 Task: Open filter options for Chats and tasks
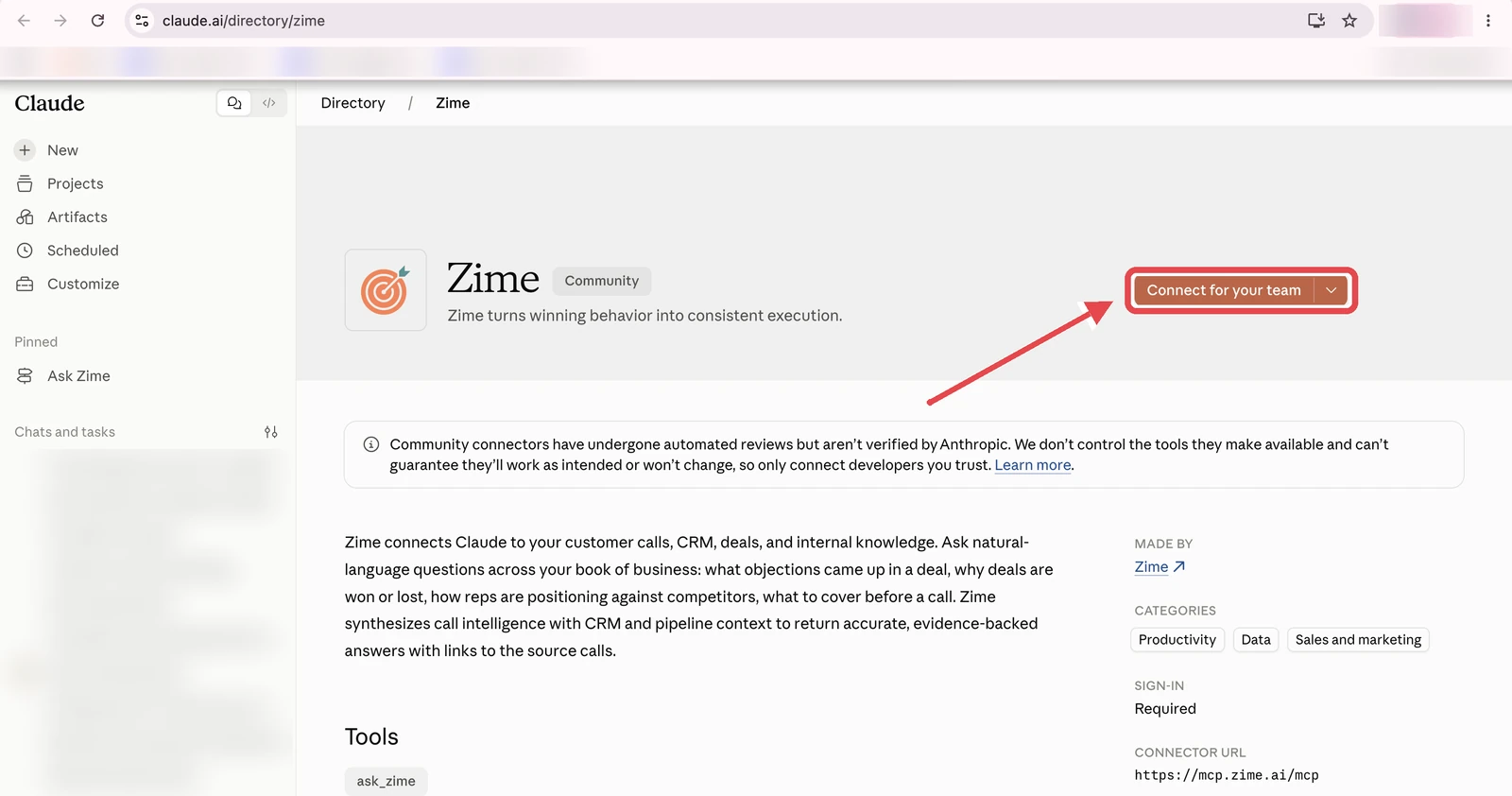(x=271, y=432)
